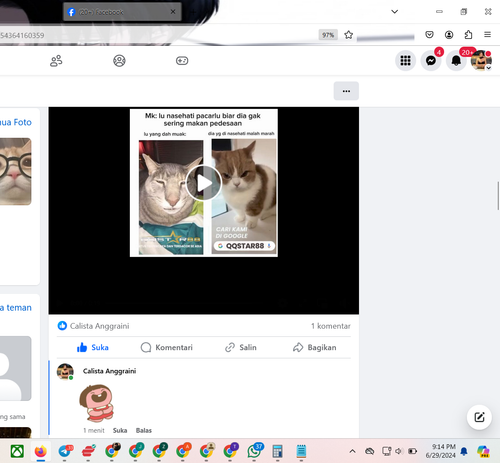The image size is (500, 463).
Task: Click Calista Anggraini's comment avatar
Action: coord(65,371)
